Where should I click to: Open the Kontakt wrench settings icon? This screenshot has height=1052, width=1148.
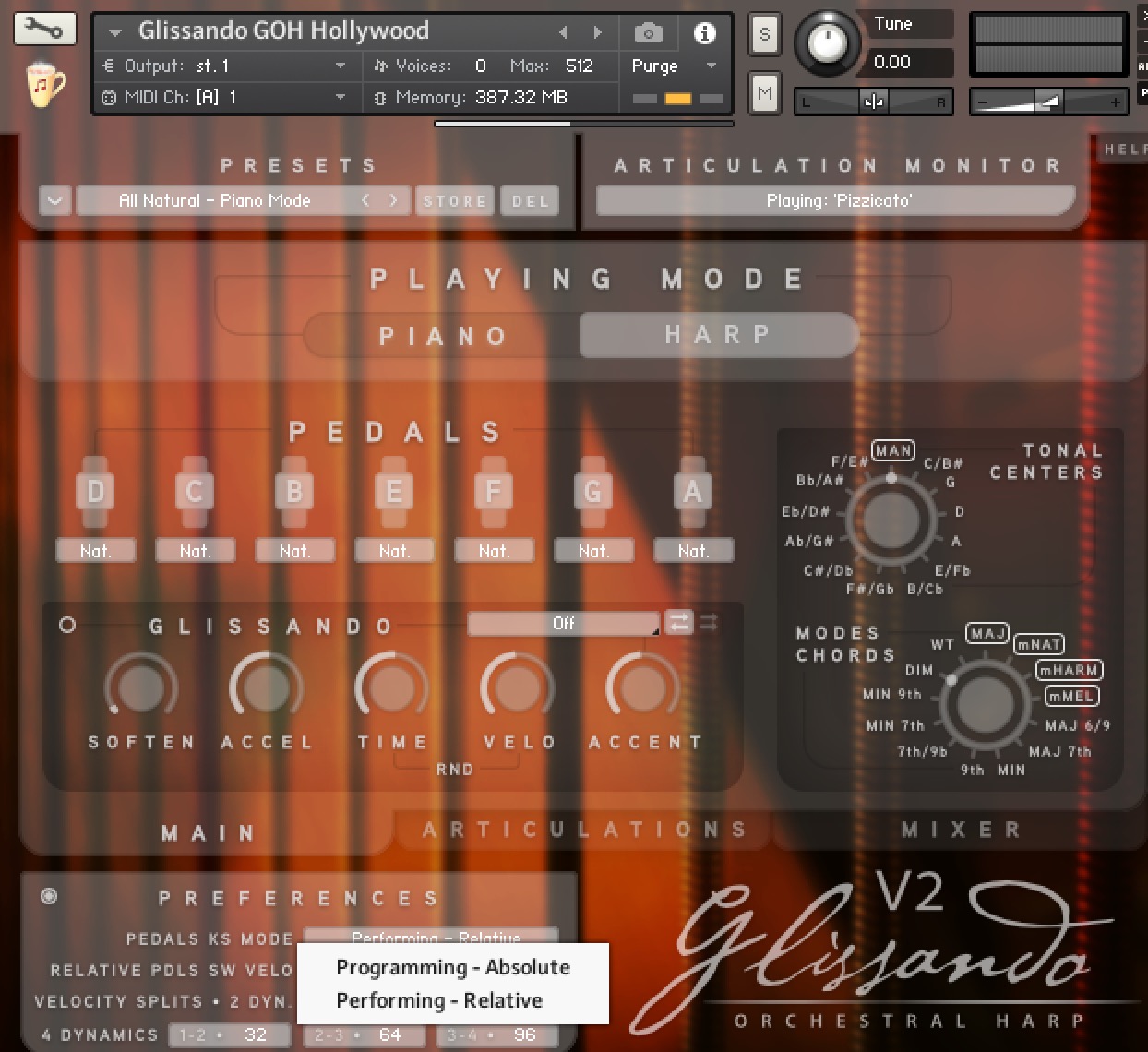pyautogui.click(x=43, y=29)
